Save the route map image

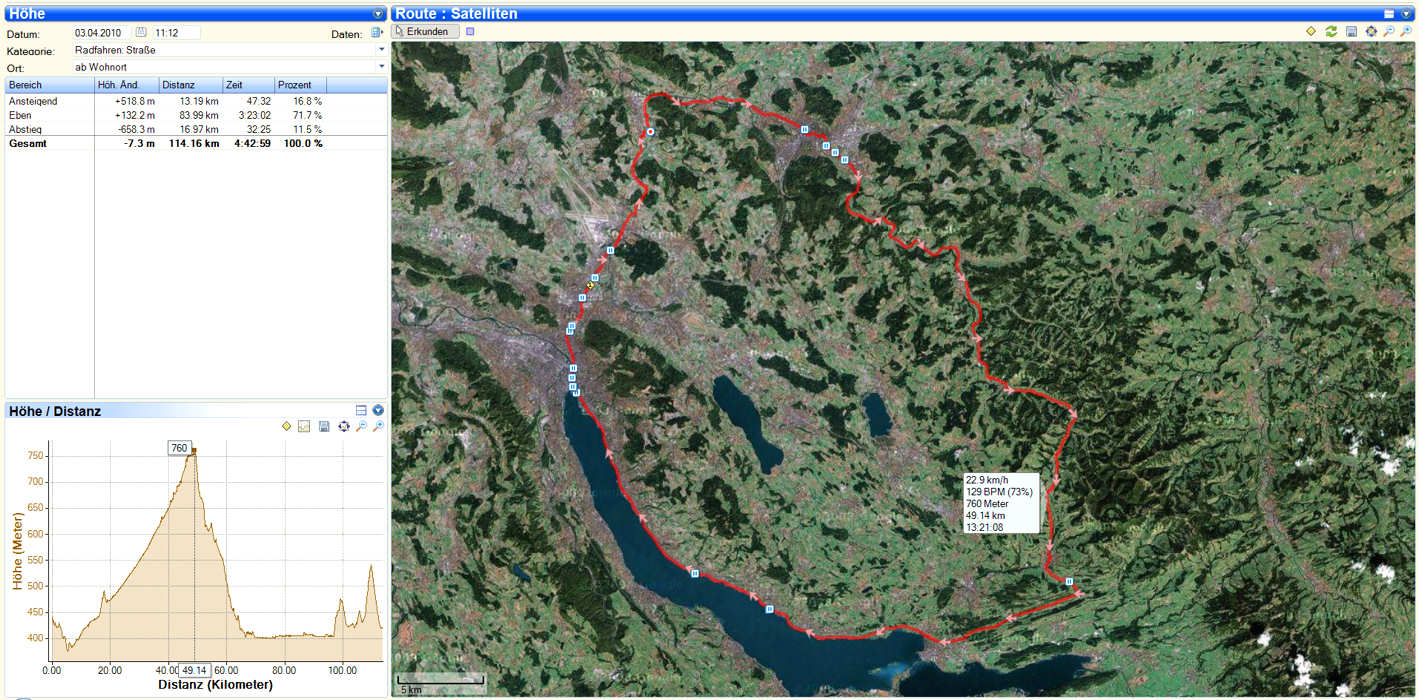(x=1351, y=31)
